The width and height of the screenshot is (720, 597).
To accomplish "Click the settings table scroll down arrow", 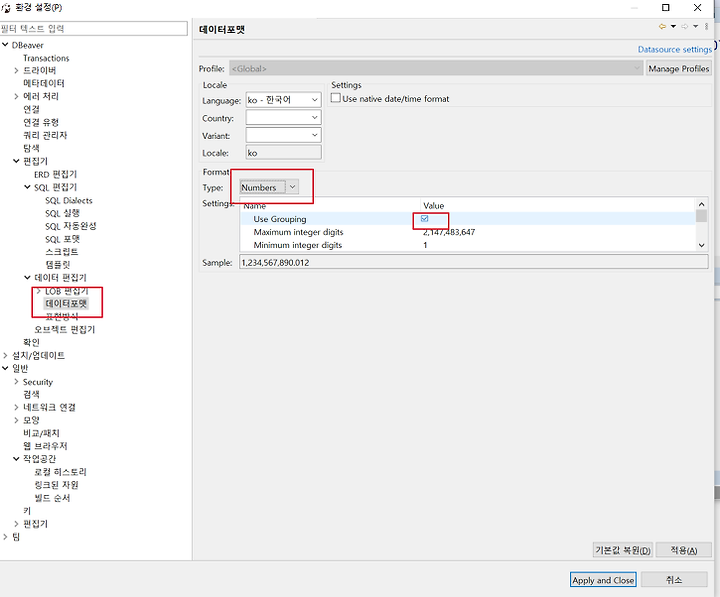I will 701,245.
